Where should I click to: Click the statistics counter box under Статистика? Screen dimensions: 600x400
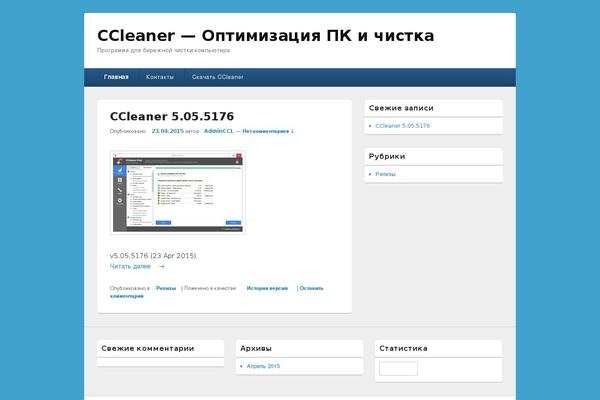pyautogui.click(x=398, y=369)
